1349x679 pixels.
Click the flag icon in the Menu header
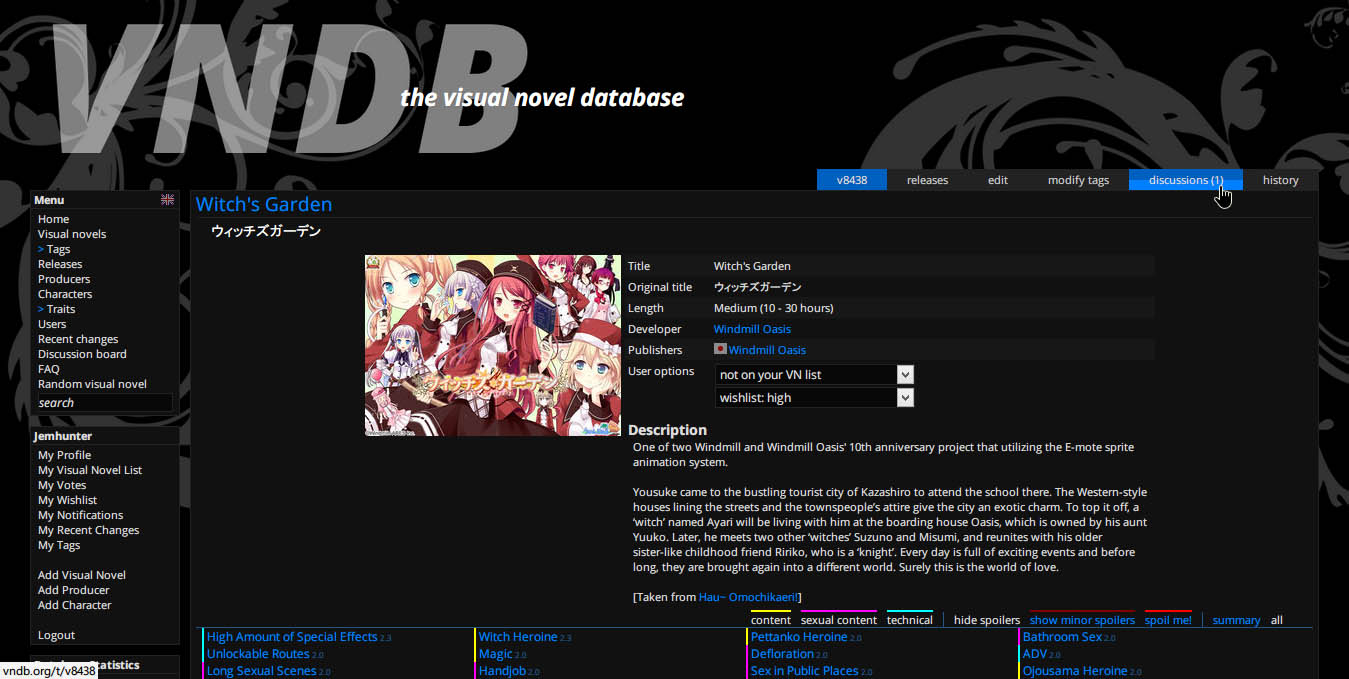click(167, 199)
